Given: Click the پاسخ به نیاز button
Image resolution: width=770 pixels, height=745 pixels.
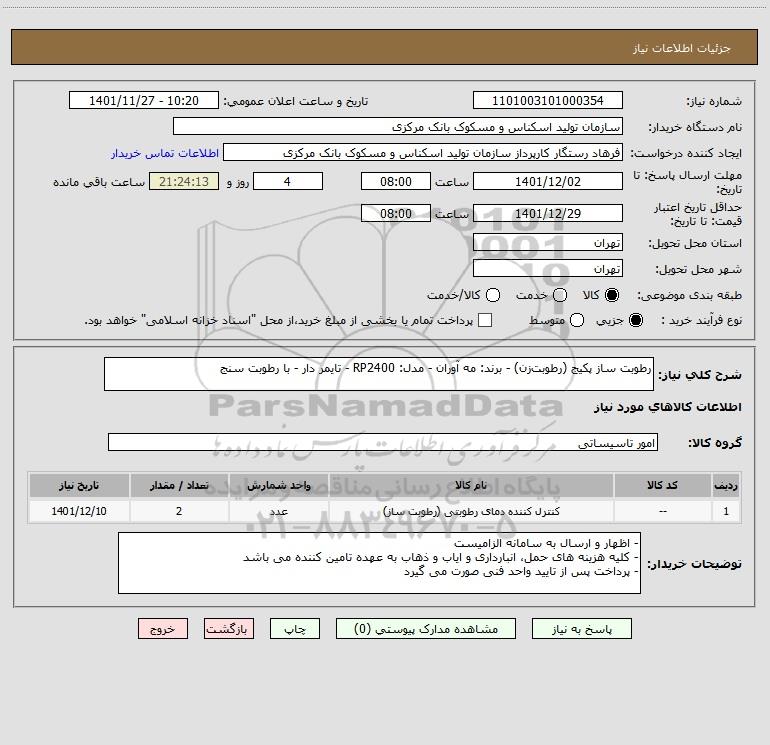Looking at the screenshot, I should click(x=582, y=629).
